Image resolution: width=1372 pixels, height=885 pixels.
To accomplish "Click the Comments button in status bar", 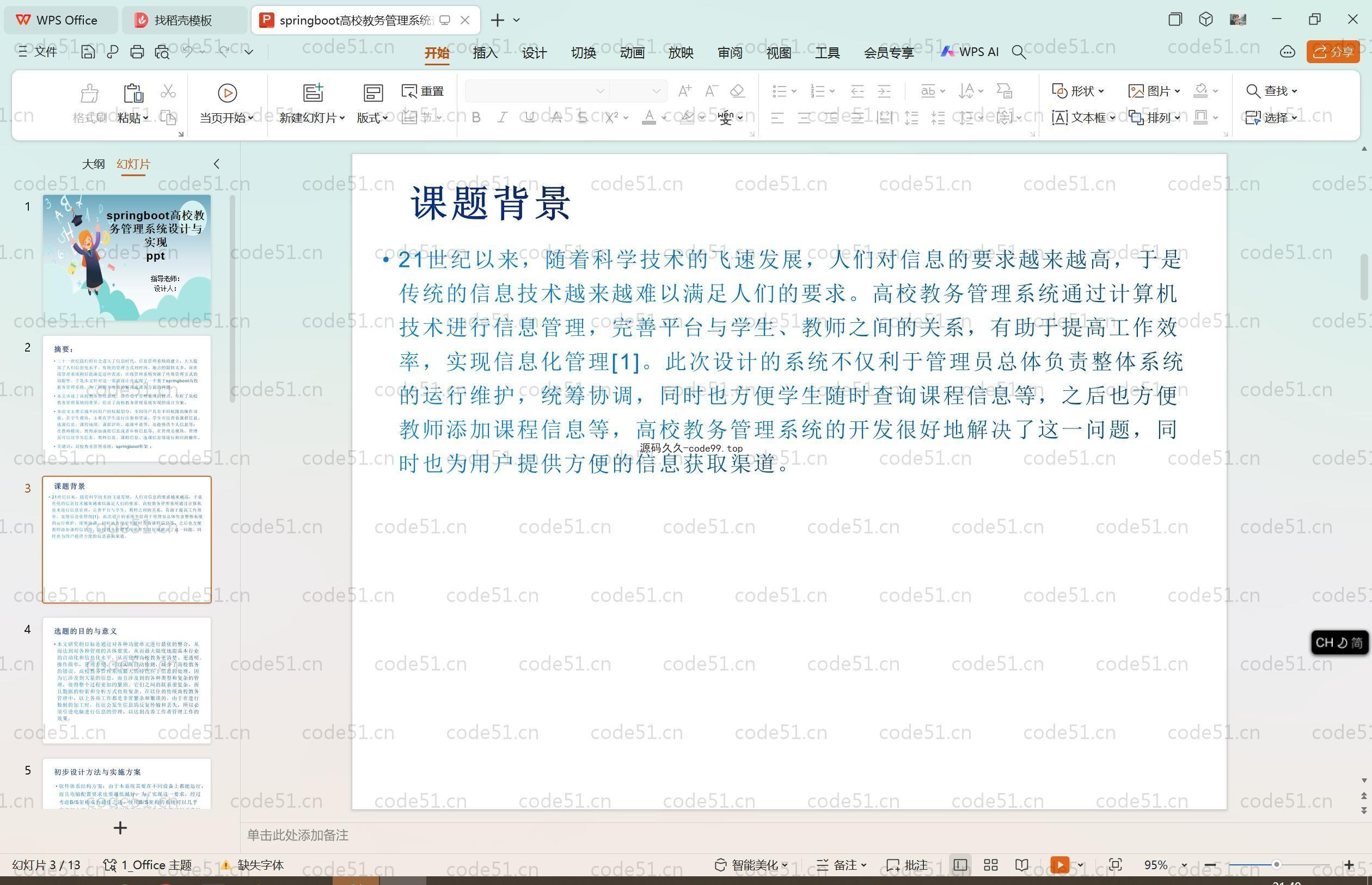I will click(x=907, y=865).
